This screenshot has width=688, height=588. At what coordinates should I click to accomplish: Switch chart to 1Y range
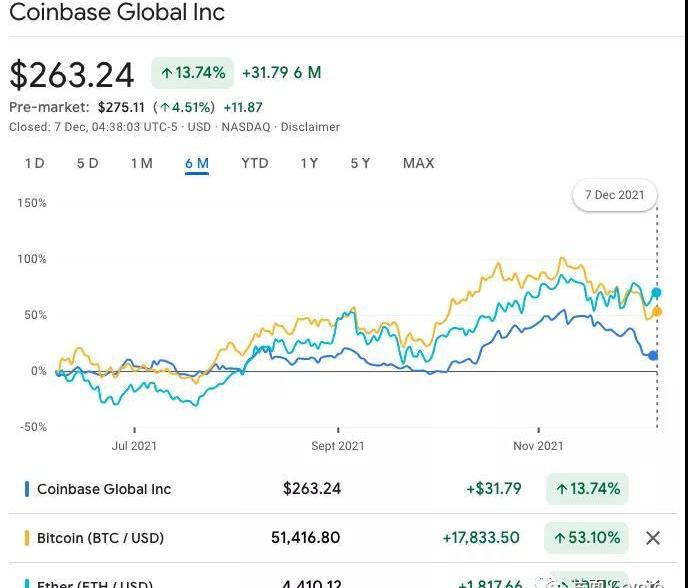(x=309, y=163)
